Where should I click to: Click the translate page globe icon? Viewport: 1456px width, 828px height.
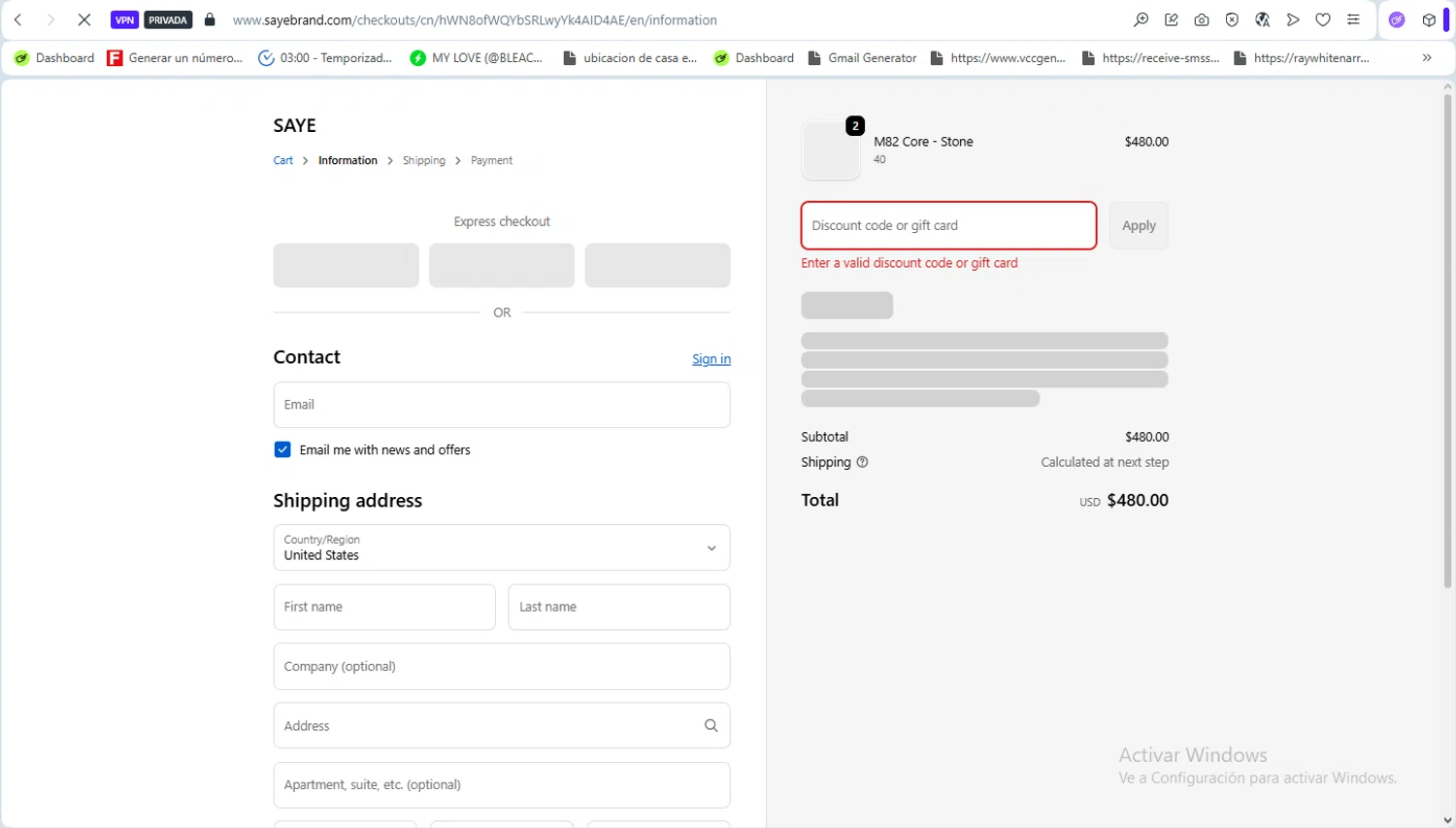click(1263, 19)
